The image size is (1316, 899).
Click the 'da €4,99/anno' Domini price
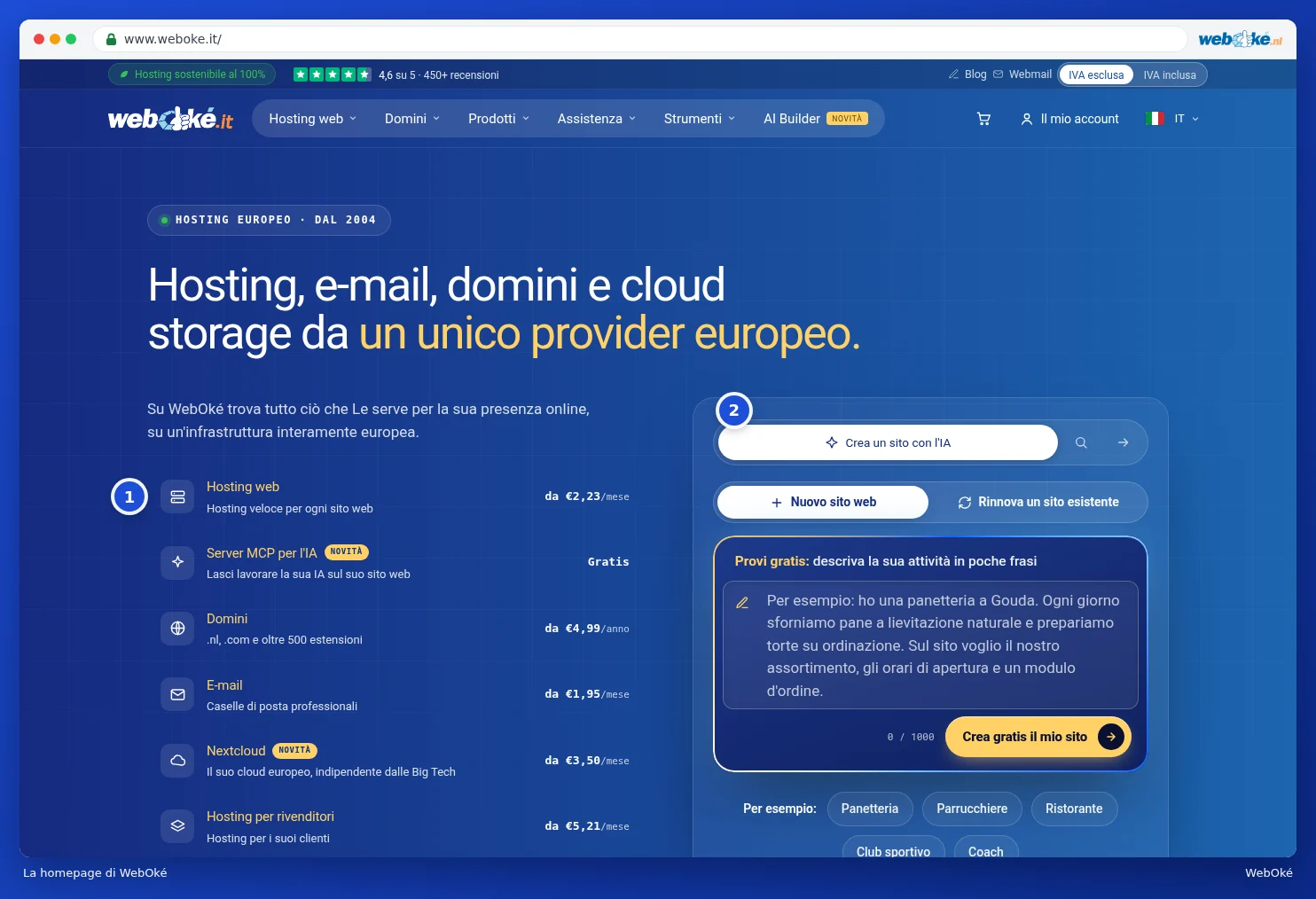(x=587, y=629)
